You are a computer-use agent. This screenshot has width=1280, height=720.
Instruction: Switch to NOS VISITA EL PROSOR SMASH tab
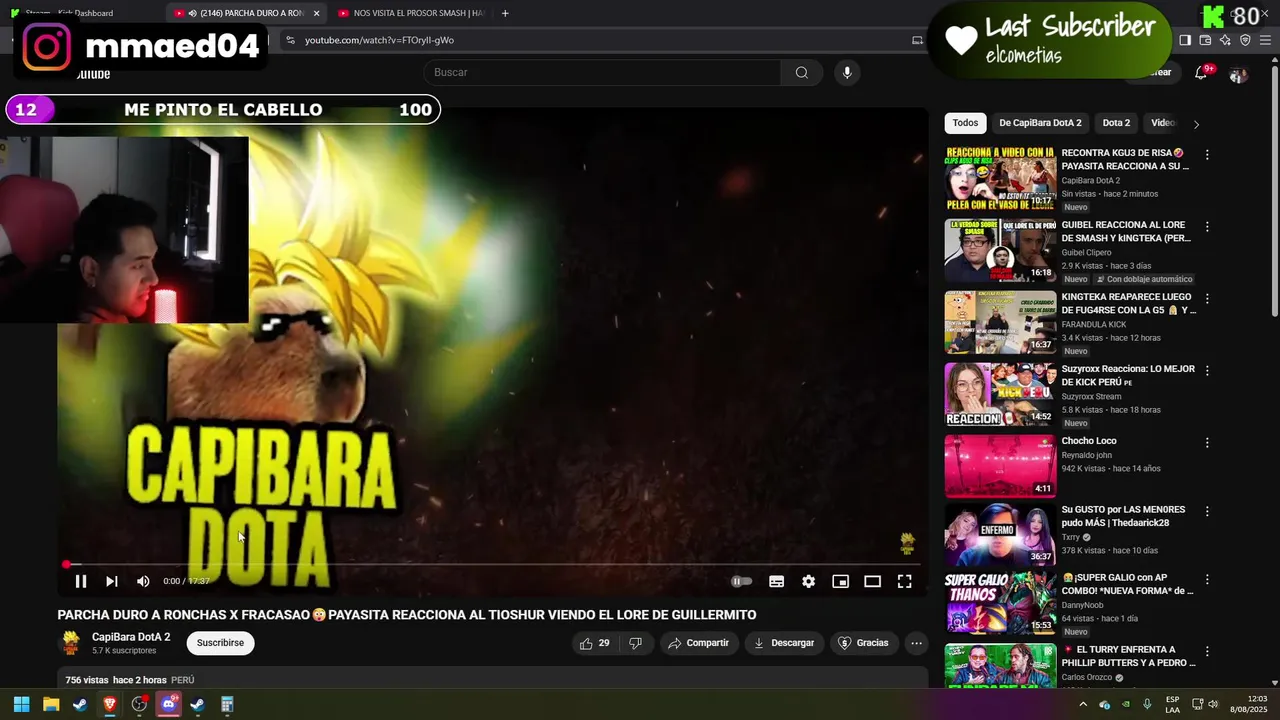pos(410,13)
